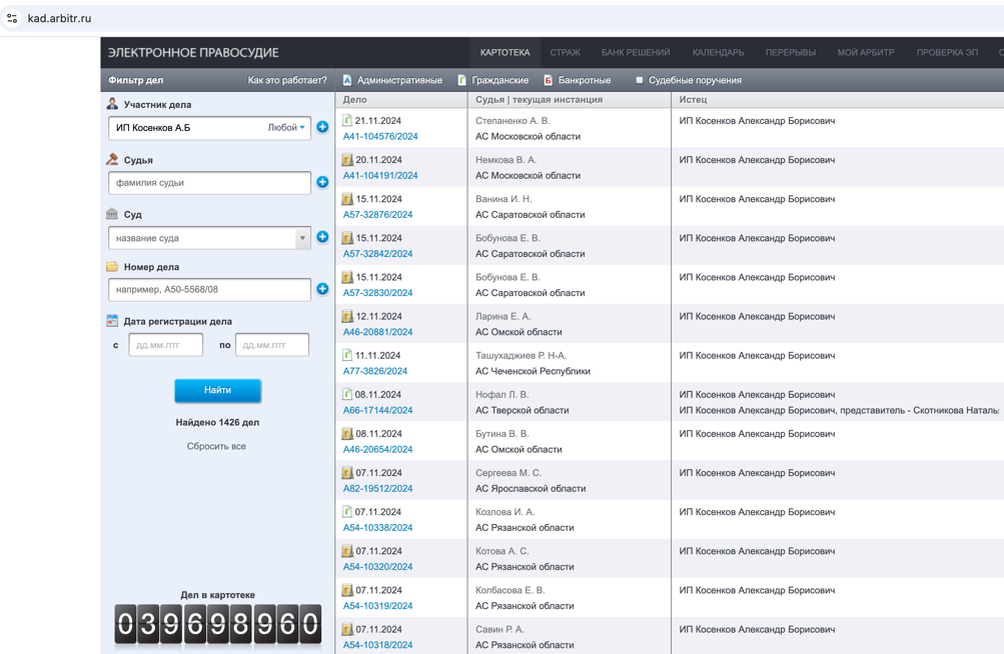Open case A57-32842/2024
The height and width of the screenshot is (654, 1004).
point(378,254)
